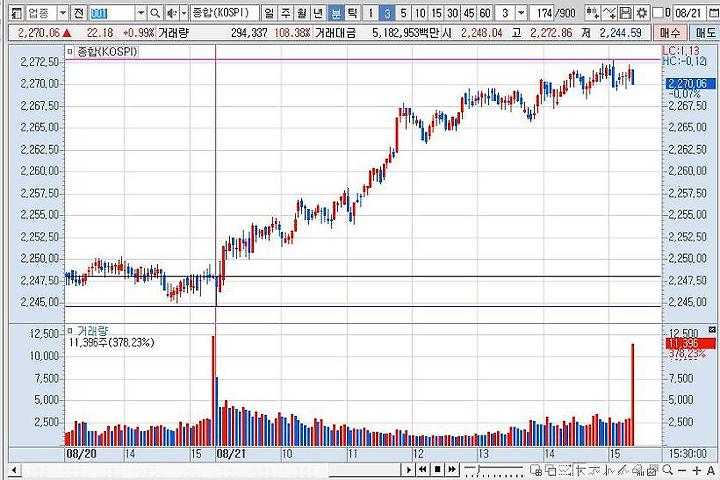This screenshot has width=720, height=480.
Task: Click the 종합(KOSPI) index name field
Action: pyautogui.click(x=225, y=13)
